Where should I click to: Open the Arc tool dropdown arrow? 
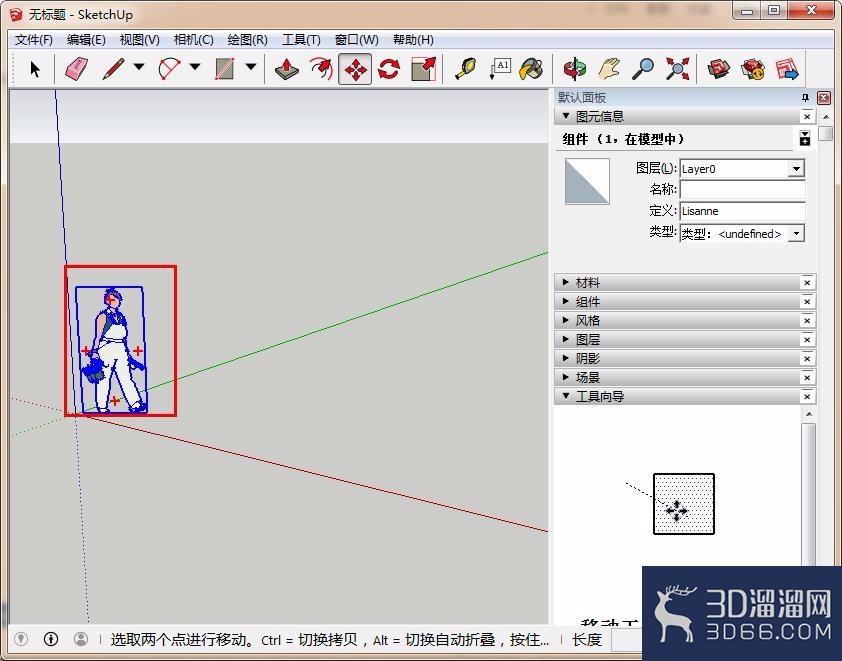click(x=195, y=67)
